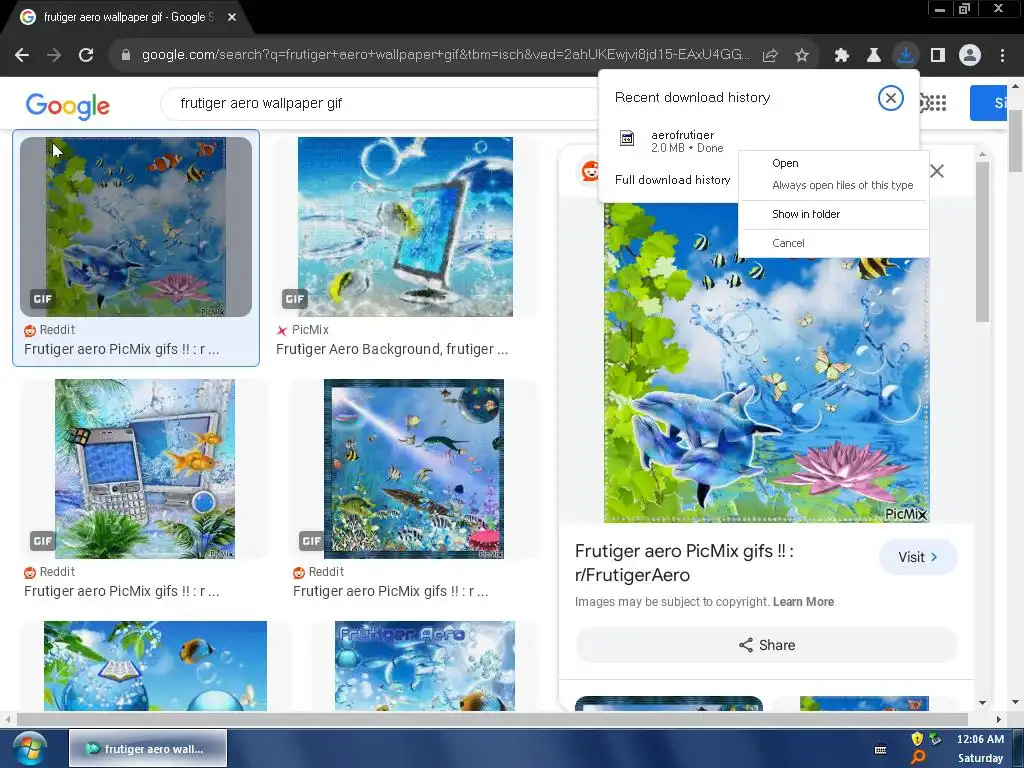This screenshot has height=768, width=1024.
Task: Click the page vertical scrollbar thumb
Action: click(1016, 140)
